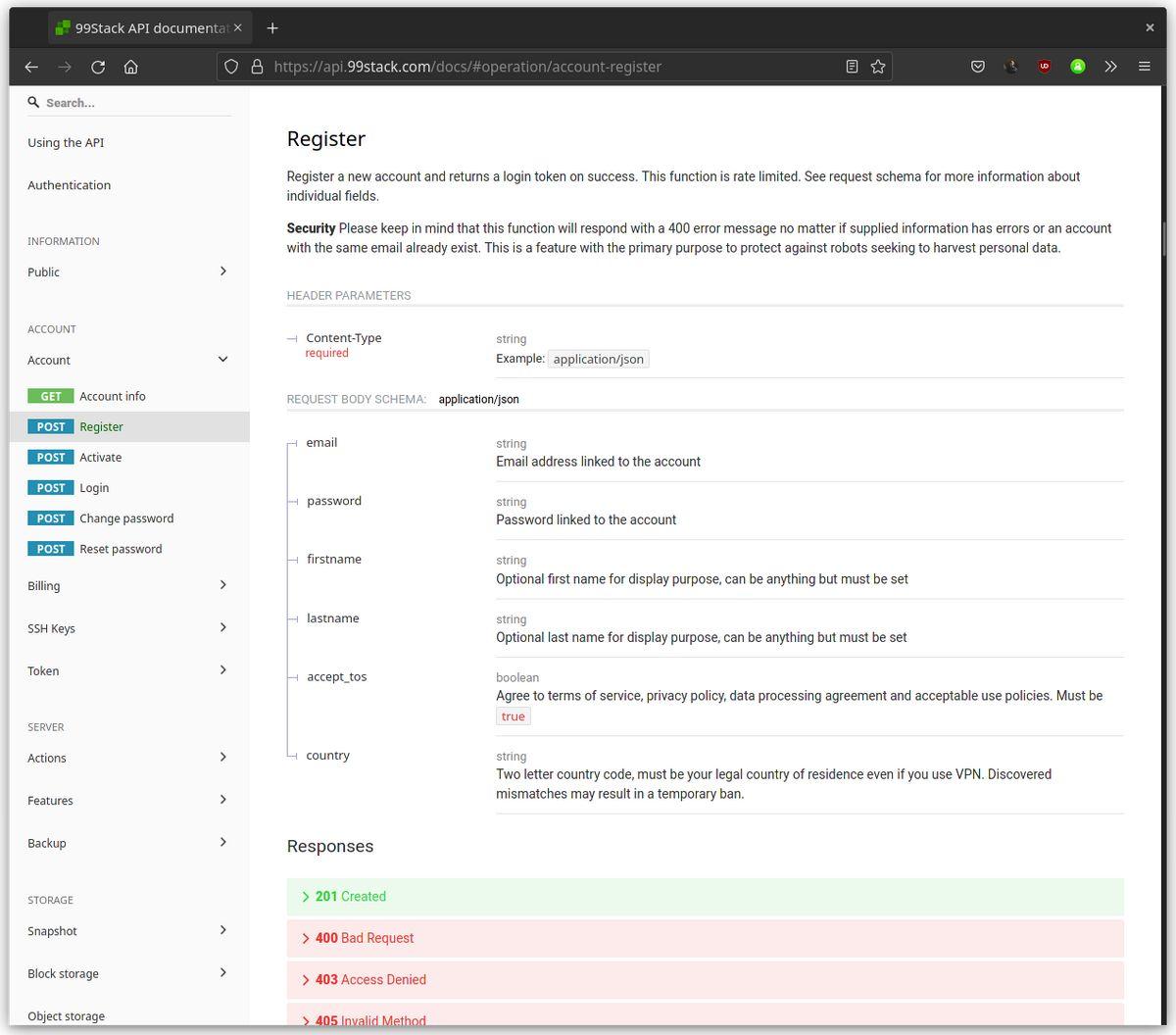Viewport: 1176px width, 1035px height.
Task: Click the shield tracking protection icon
Action: (x=231, y=67)
